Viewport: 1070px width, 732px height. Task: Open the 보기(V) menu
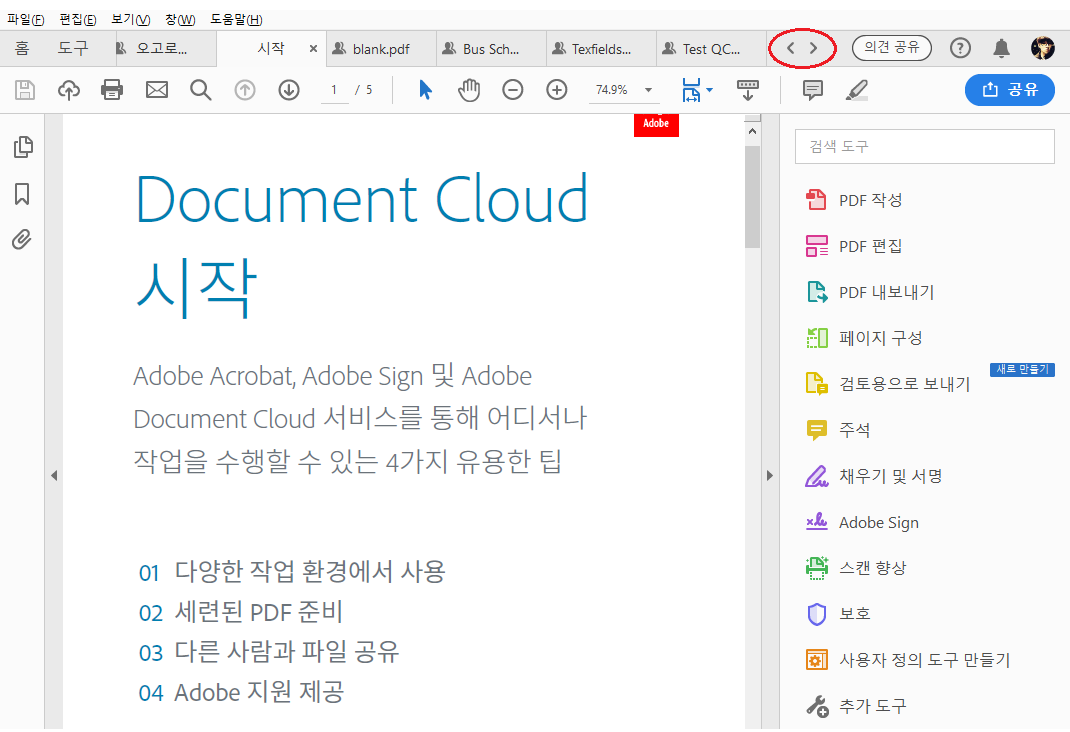pyautogui.click(x=130, y=19)
